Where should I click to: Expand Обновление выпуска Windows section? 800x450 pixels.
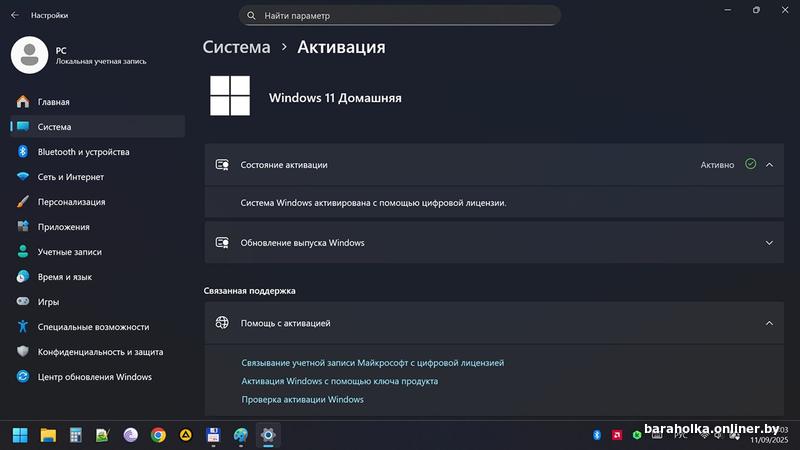point(769,243)
